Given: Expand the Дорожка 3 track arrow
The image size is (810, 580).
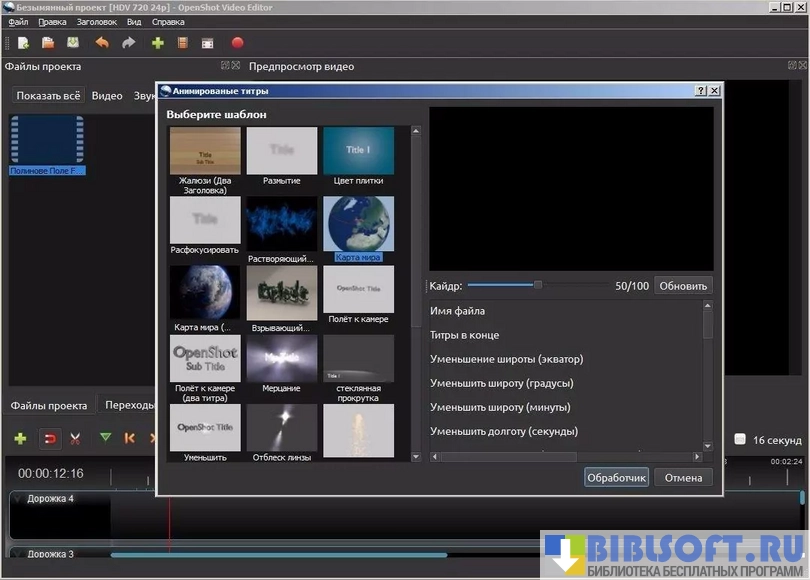Looking at the screenshot, I should [x=16, y=553].
